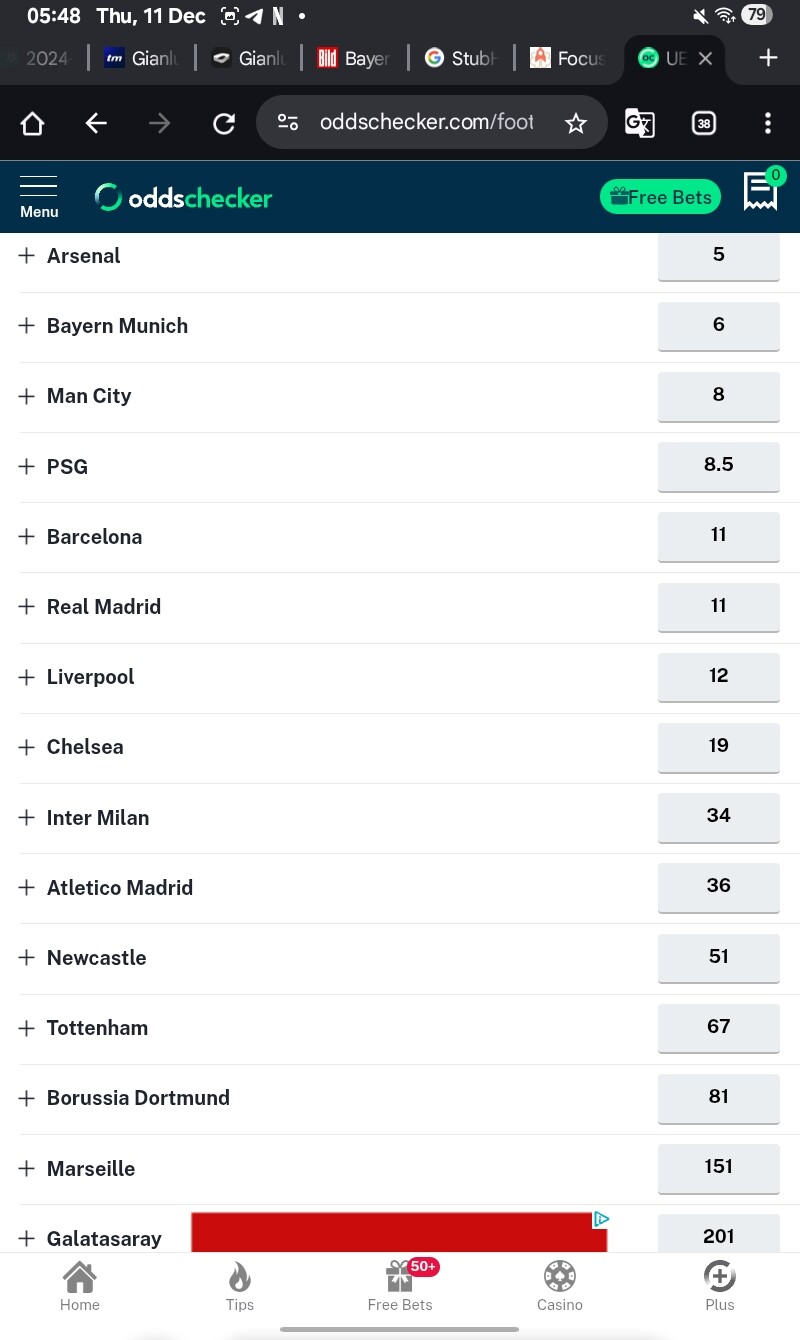Tap the browser home icon
800x1340 pixels.
(33, 123)
